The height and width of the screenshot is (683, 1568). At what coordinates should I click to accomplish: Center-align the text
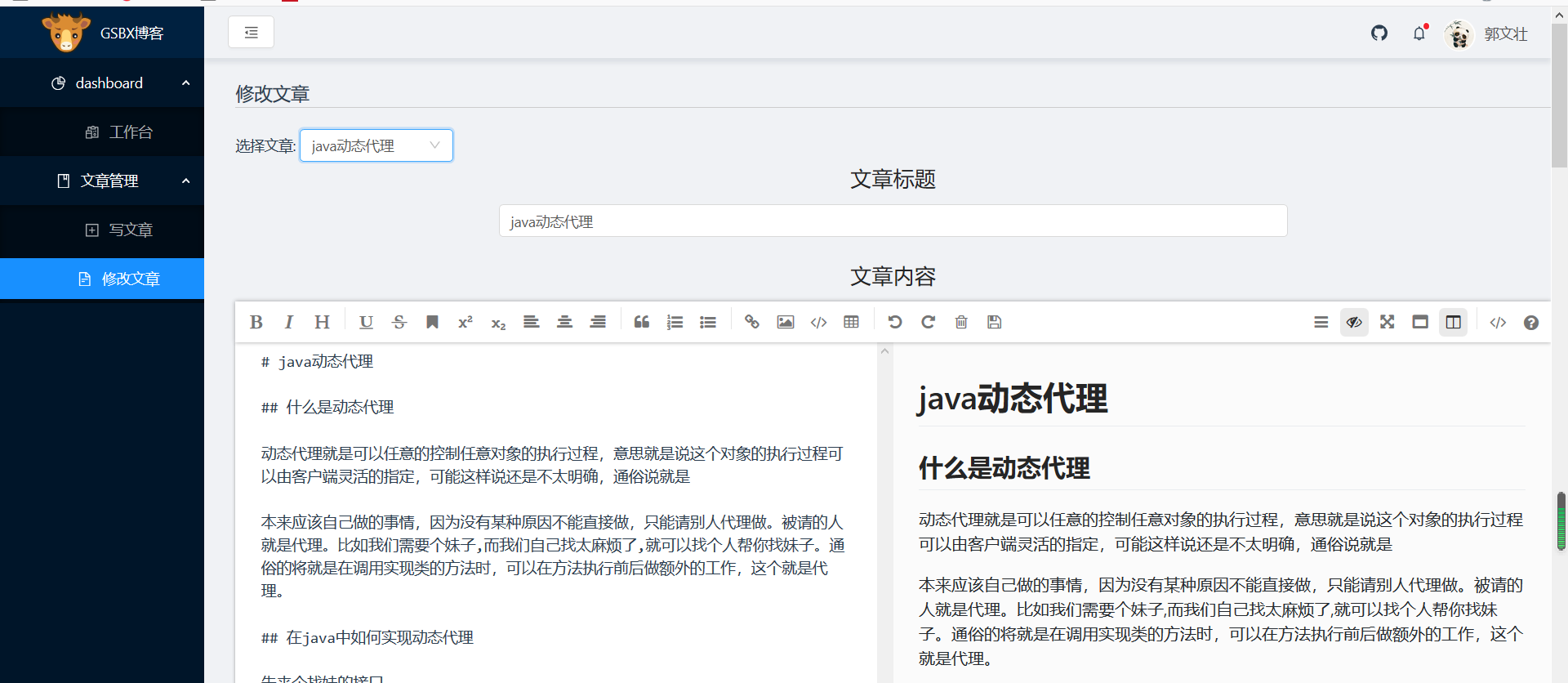(x=564, y=322)
